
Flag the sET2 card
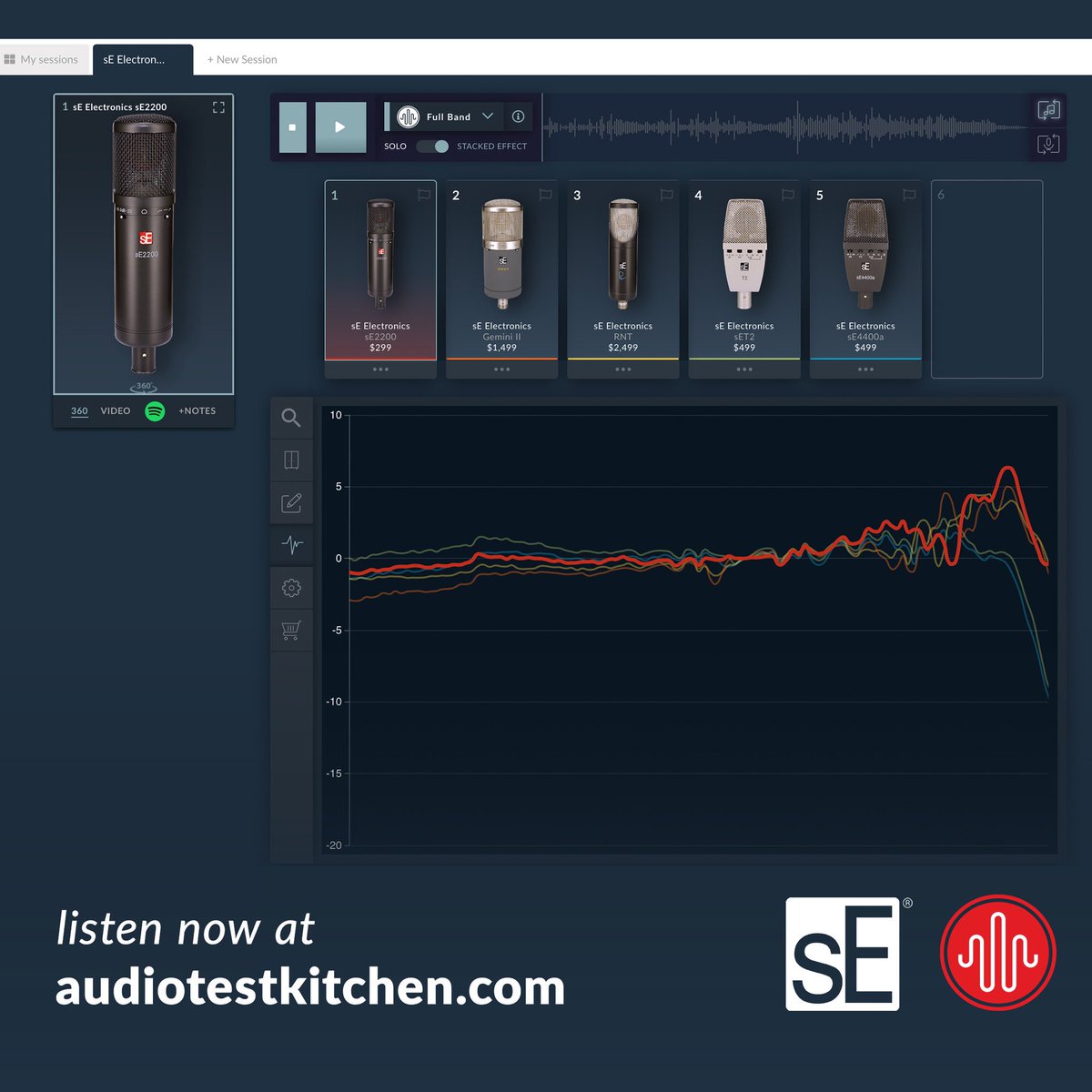788,195
